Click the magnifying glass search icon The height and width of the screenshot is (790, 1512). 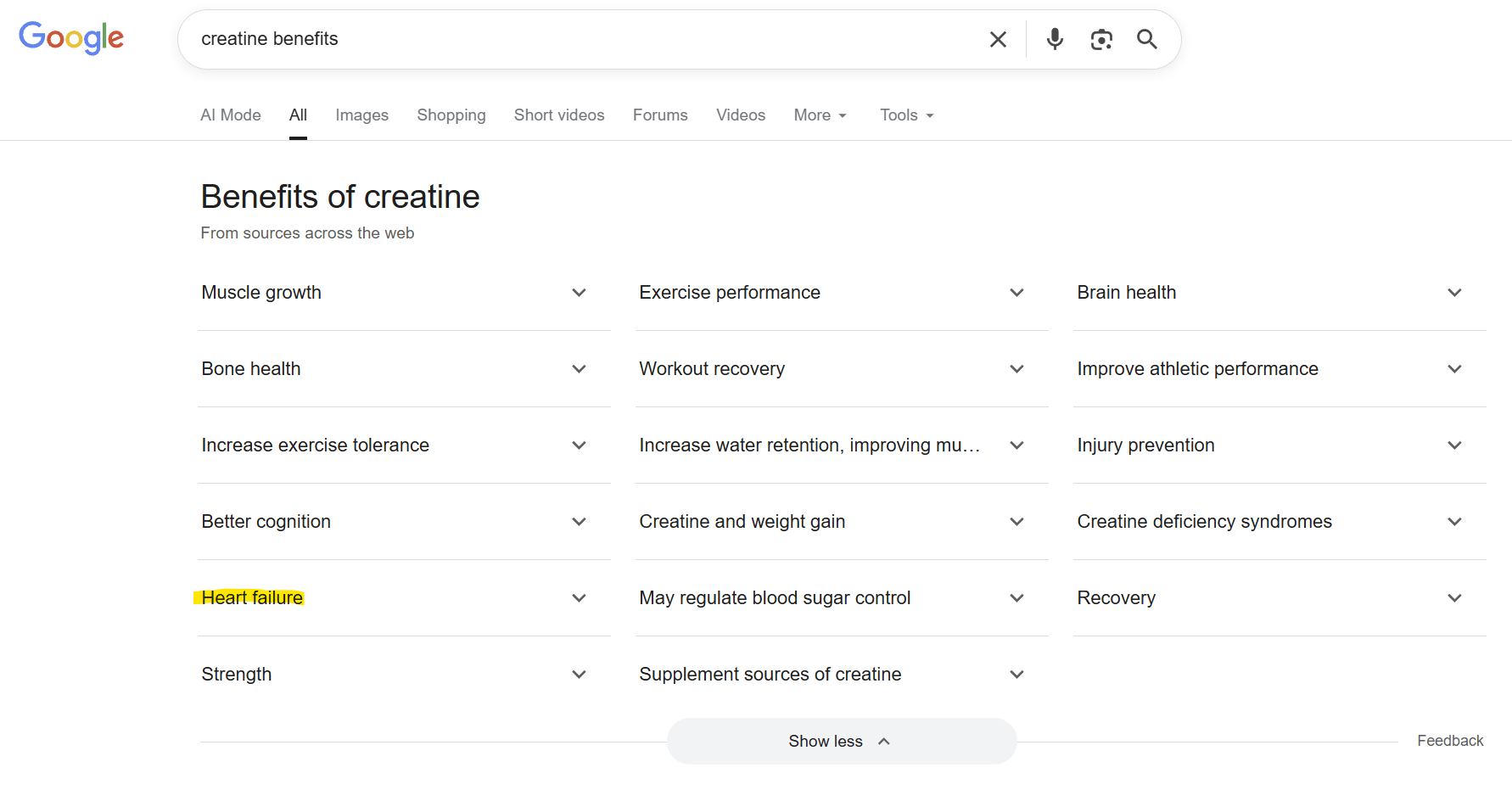point(1147,39)
